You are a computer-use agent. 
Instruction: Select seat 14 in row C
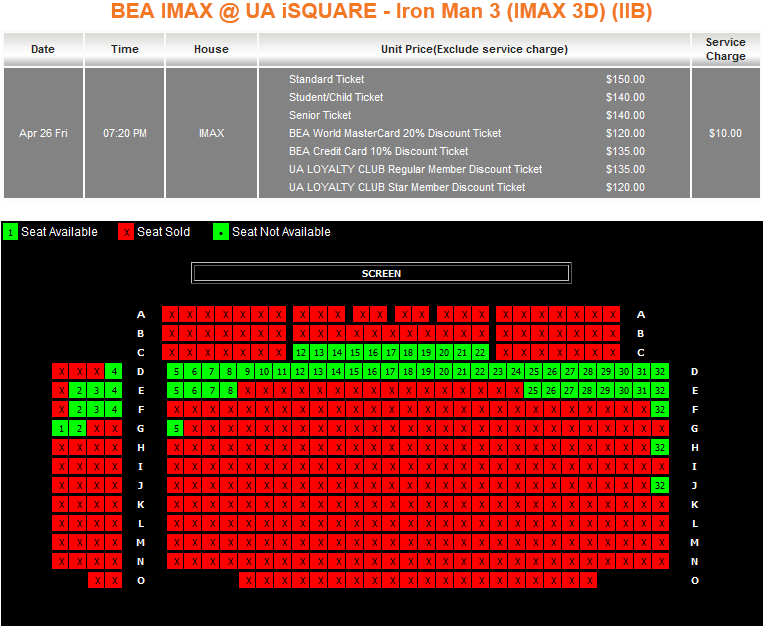point(337,352)
